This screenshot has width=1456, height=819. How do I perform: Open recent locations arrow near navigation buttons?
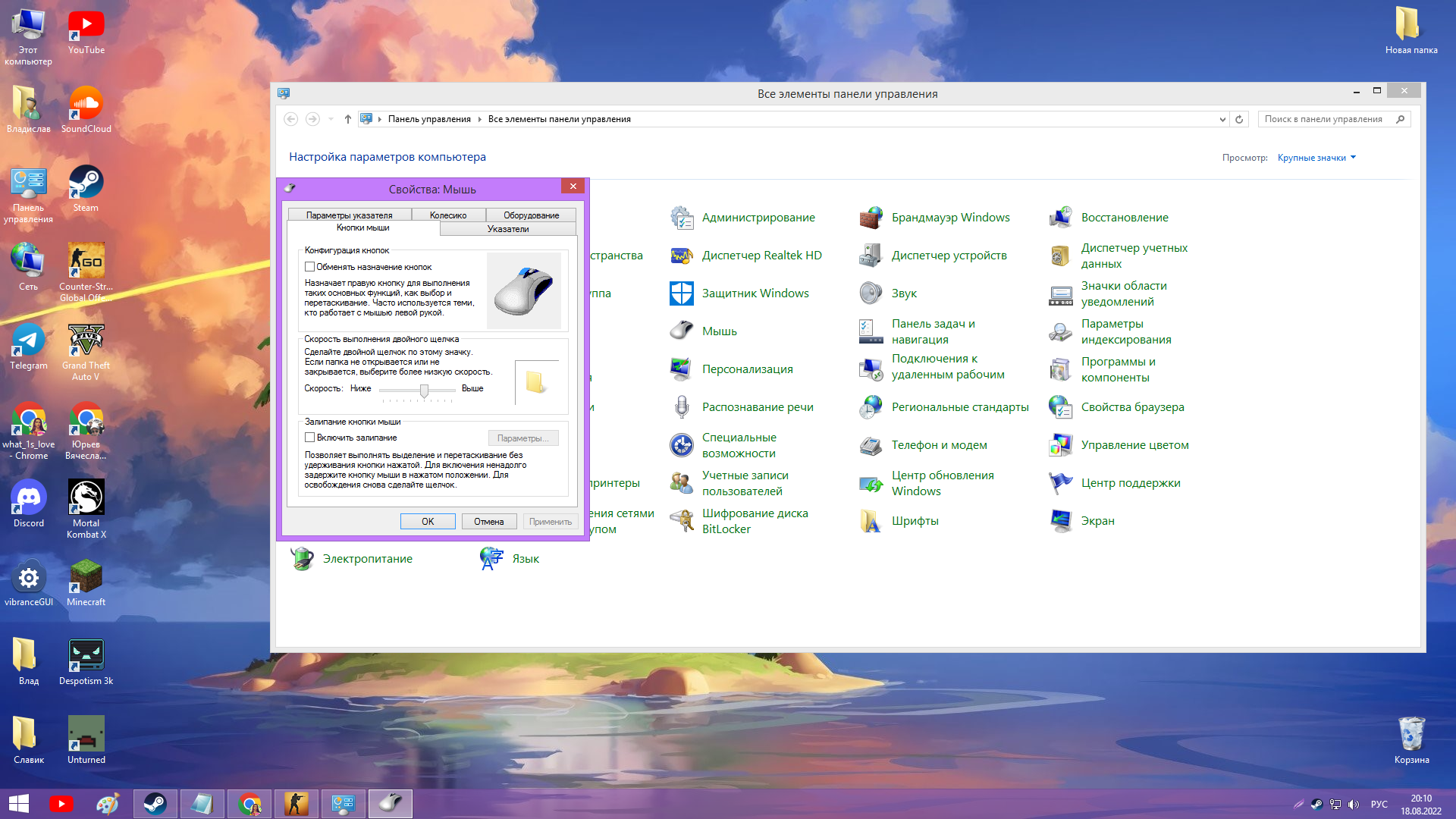331,119
